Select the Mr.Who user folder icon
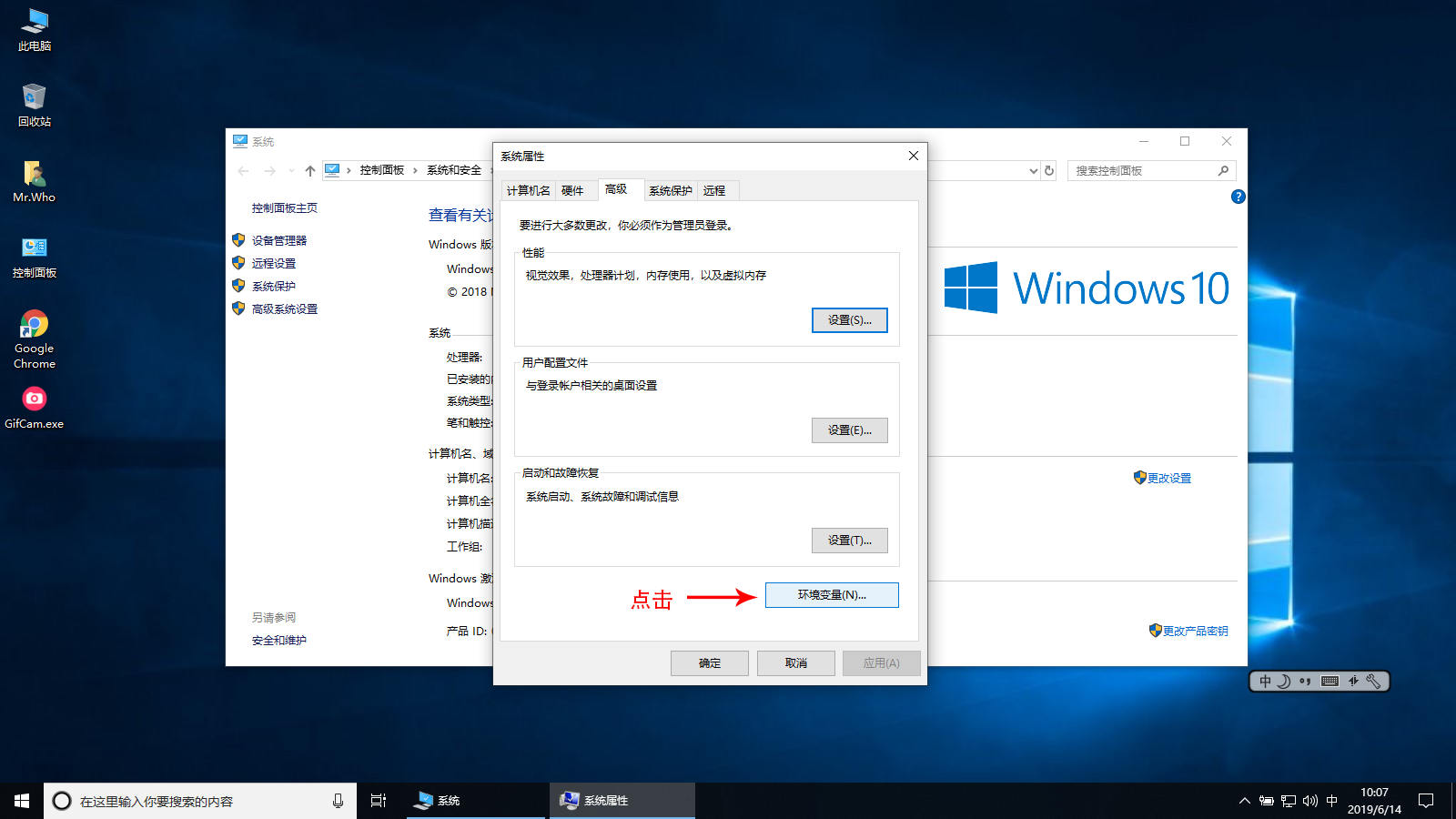 (x=35, y=181)
